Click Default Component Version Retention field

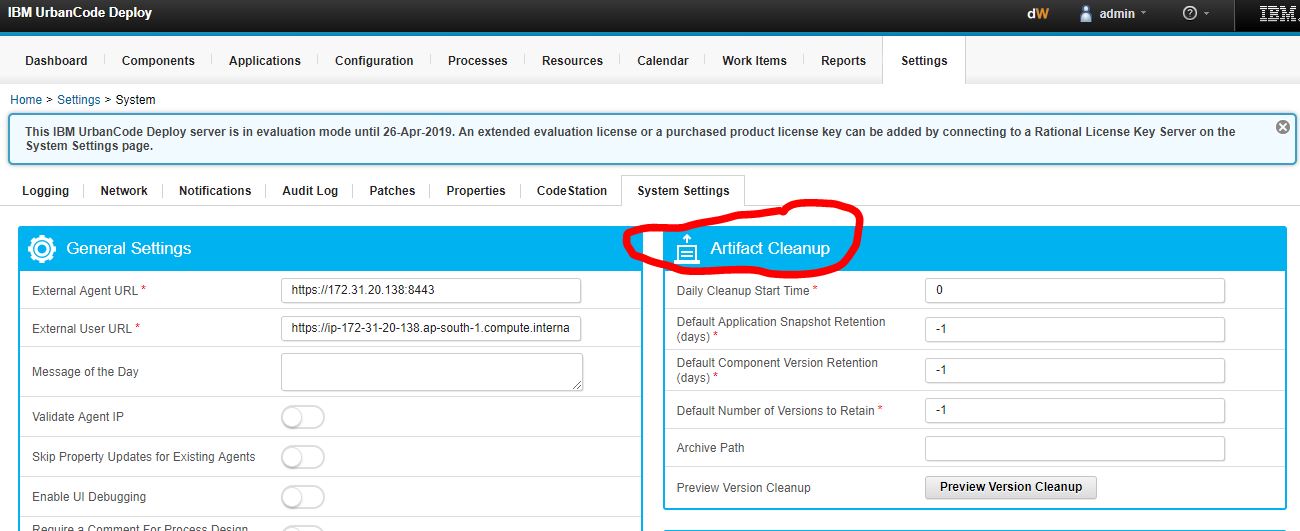tap(1075, 370)
